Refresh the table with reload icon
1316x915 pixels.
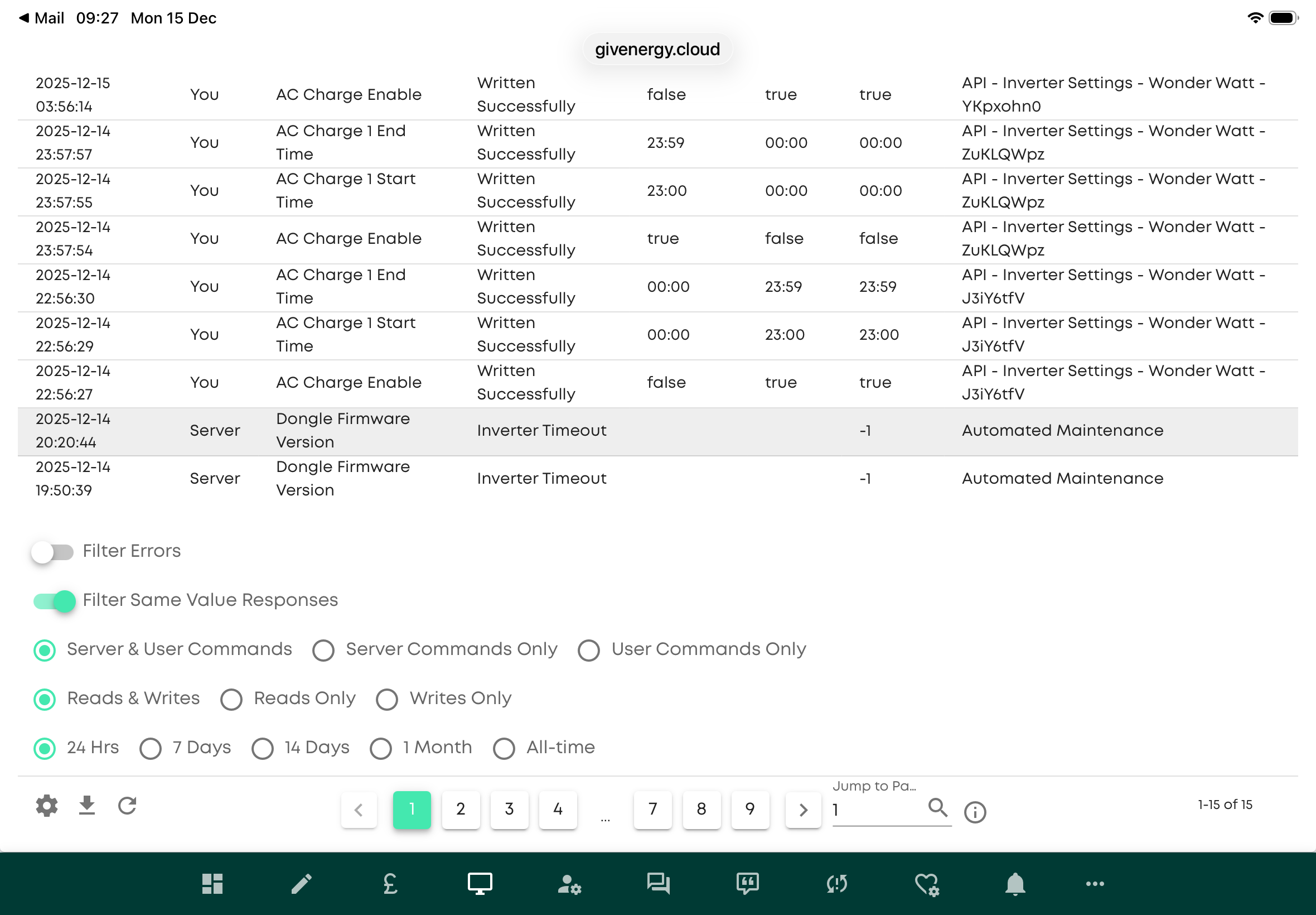[127, 806]
